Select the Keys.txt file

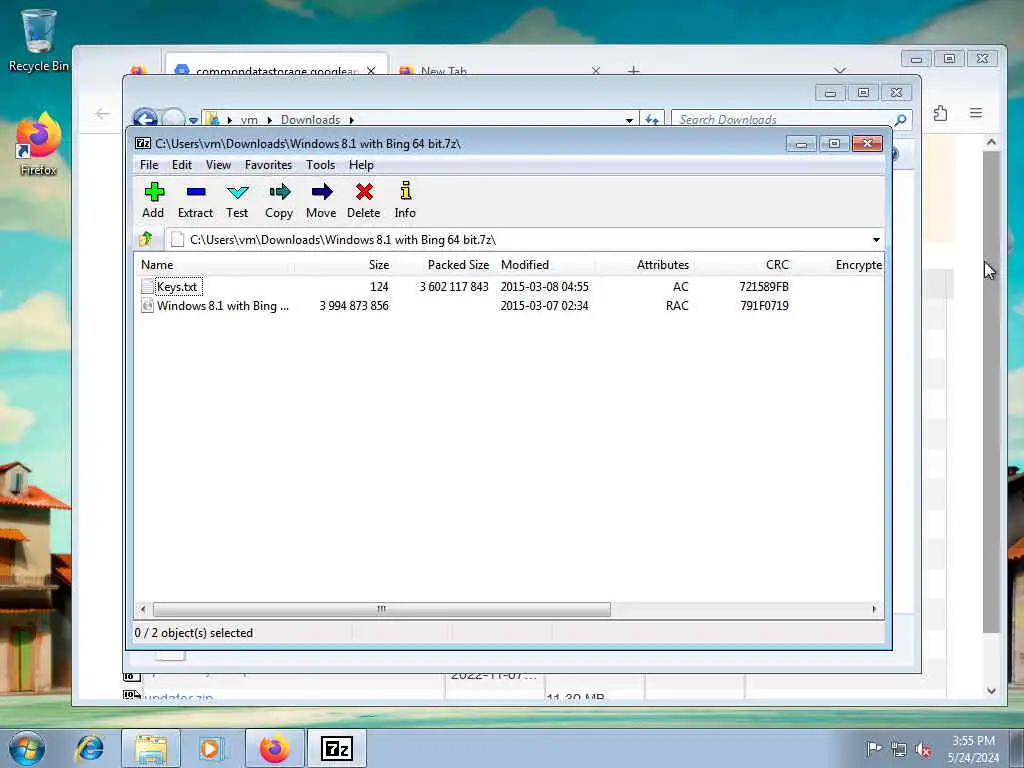177,286
